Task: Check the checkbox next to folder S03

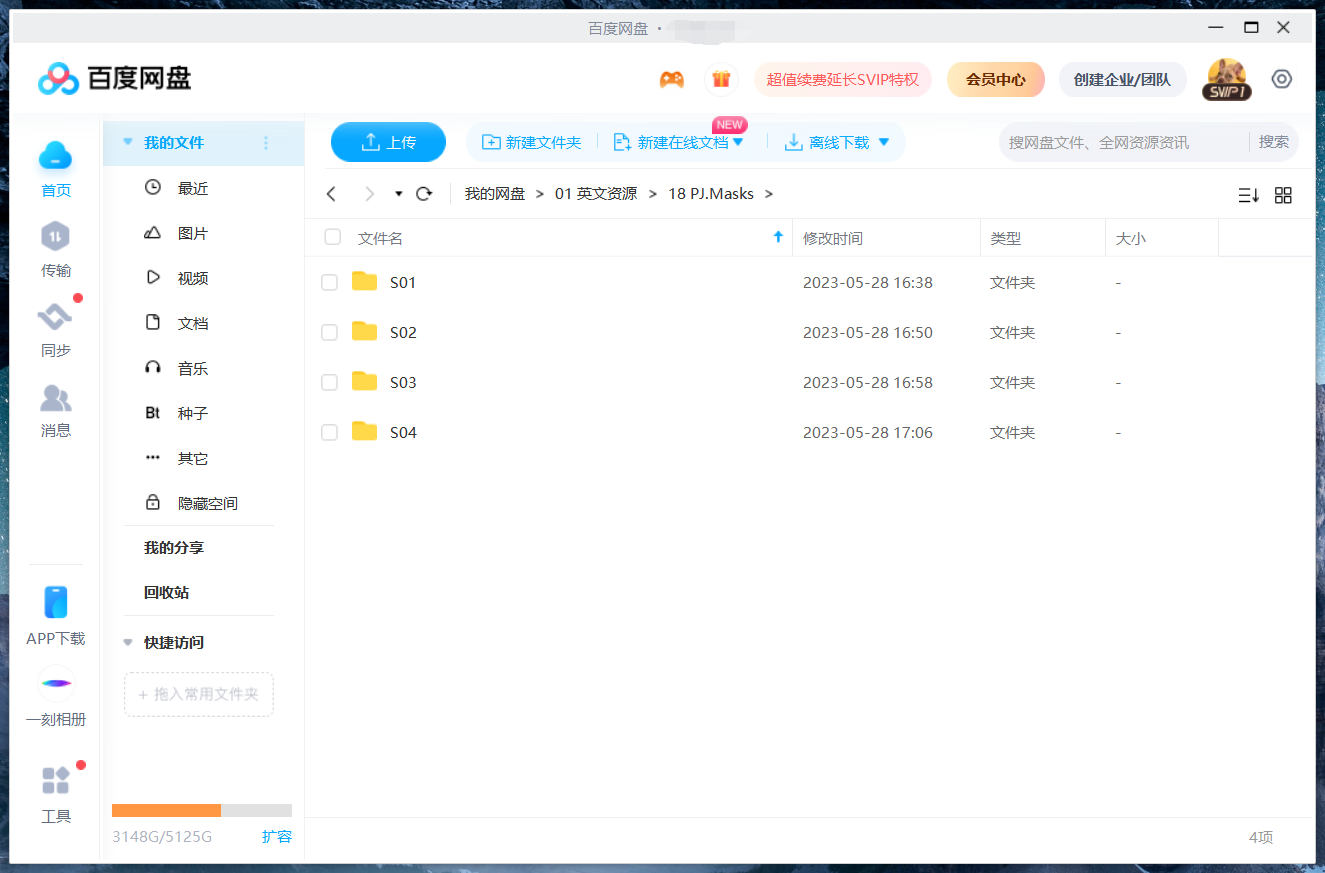Action: [330, 382]
